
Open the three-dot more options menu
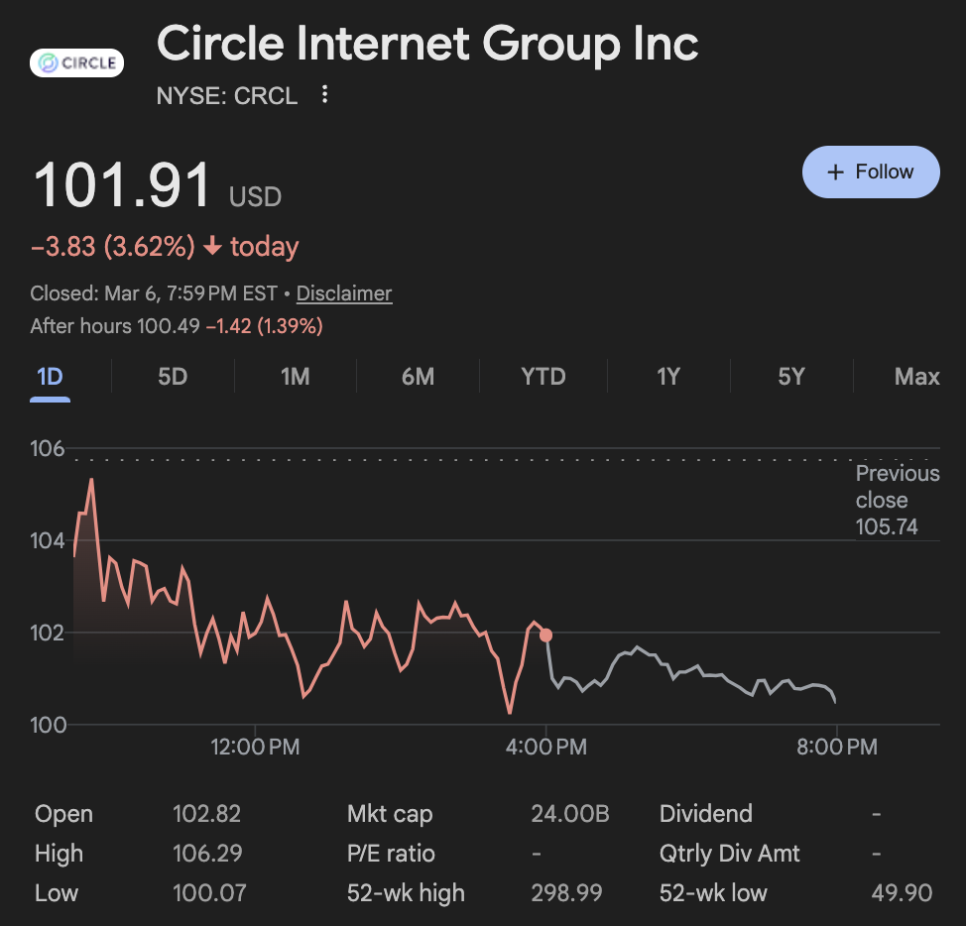[x=324, y=95]
